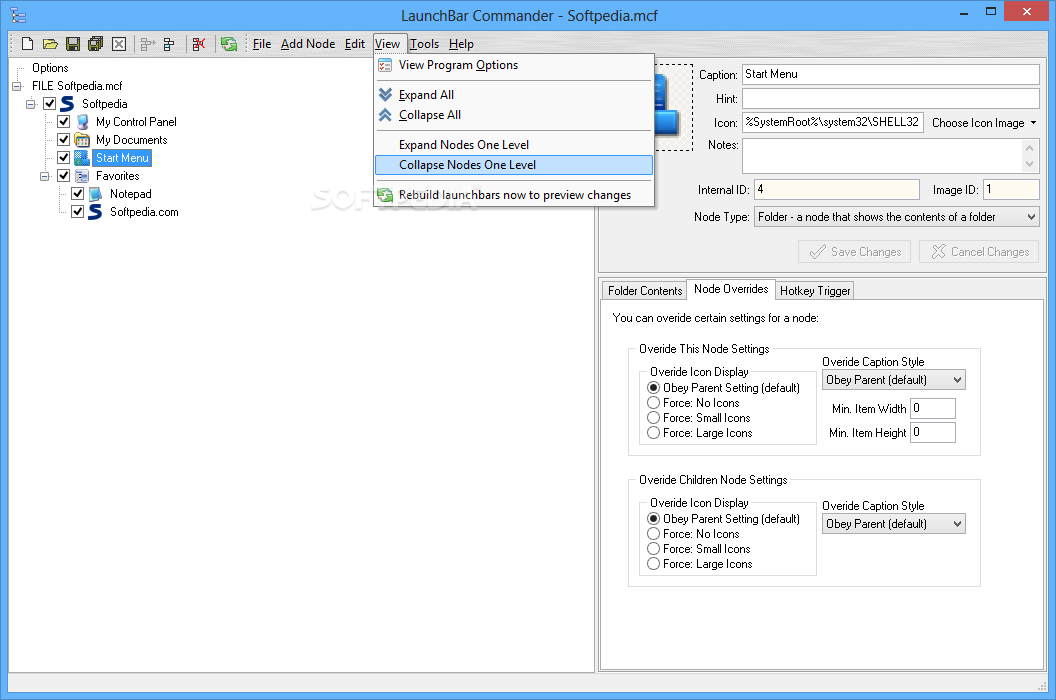
Task: Choose Expand Nodes One Level
Action: [x=514, y=145]
